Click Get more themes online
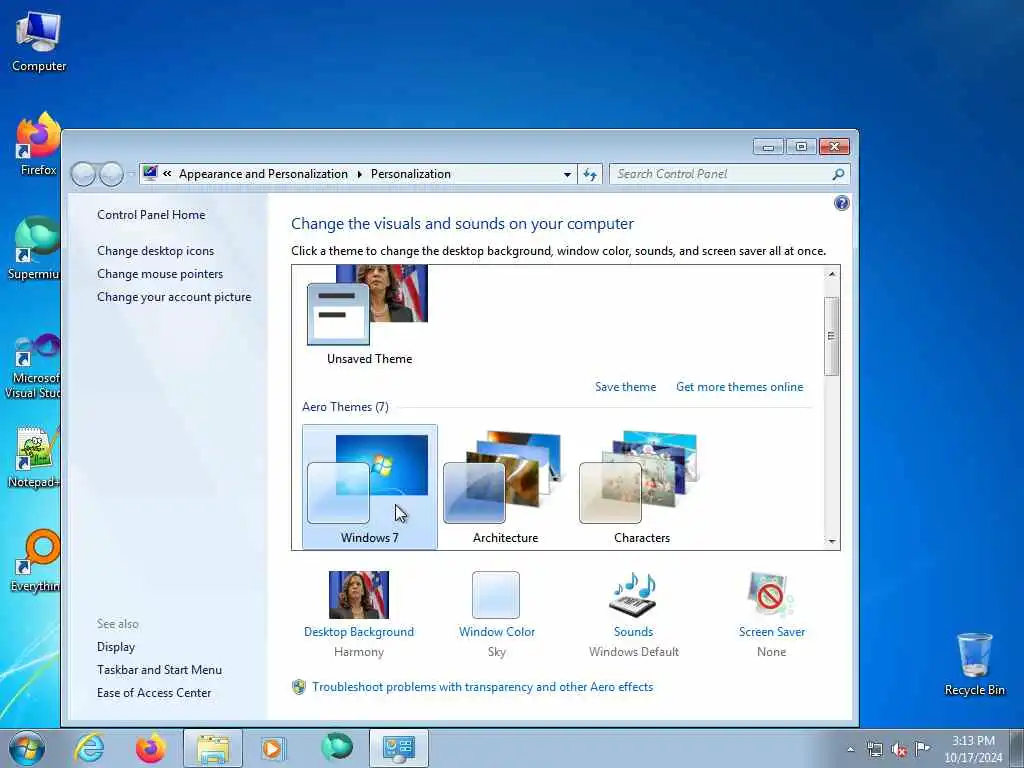The image size is (1024, 768). pyautogui.click(x=740, y=387)
